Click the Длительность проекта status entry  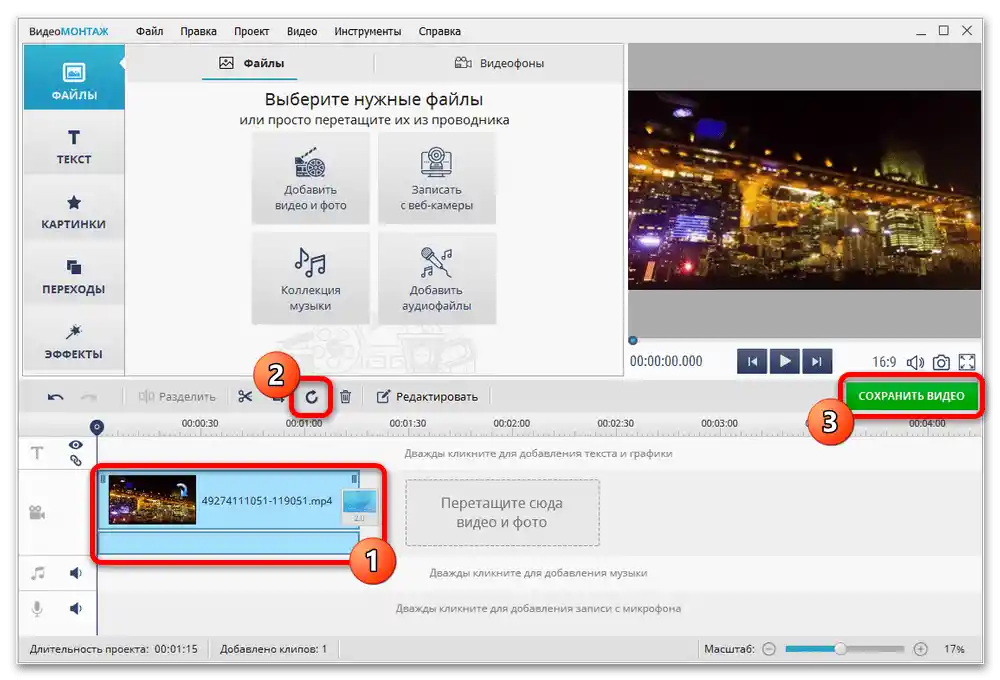(114, 649)
